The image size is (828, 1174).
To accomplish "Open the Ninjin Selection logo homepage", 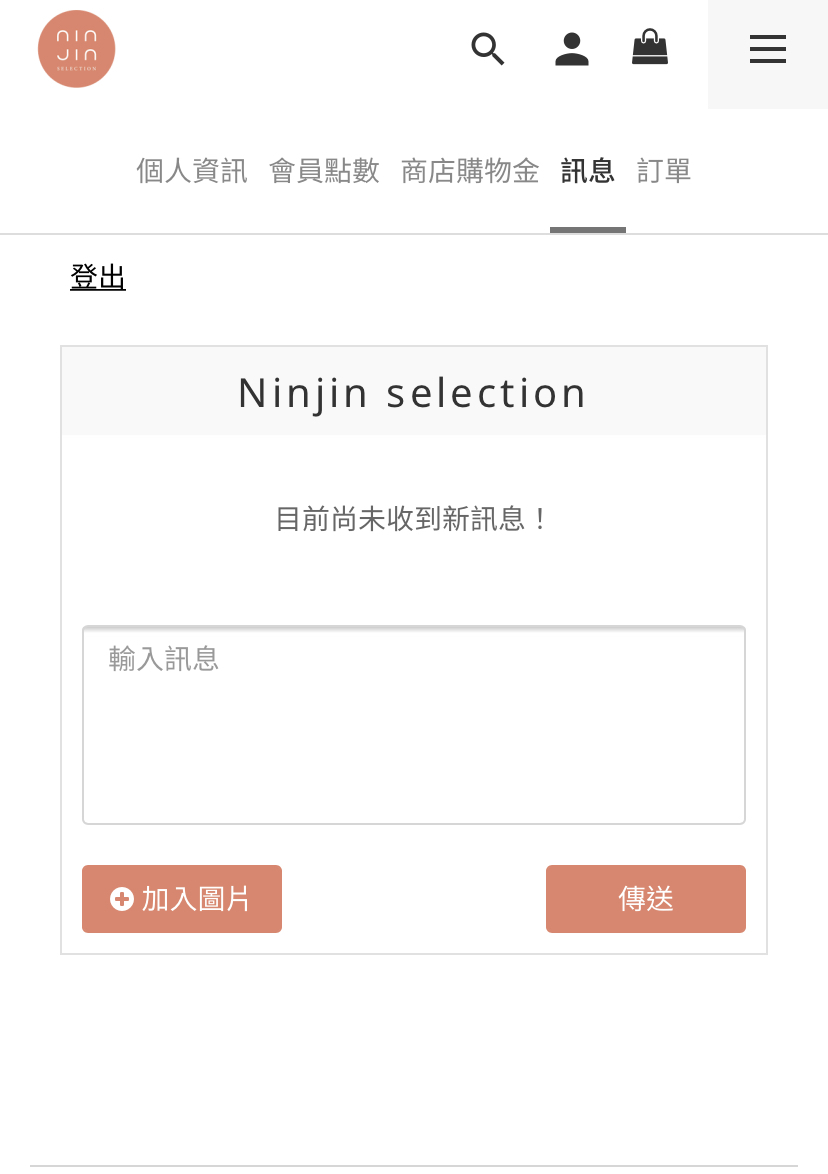I will 76,49.
